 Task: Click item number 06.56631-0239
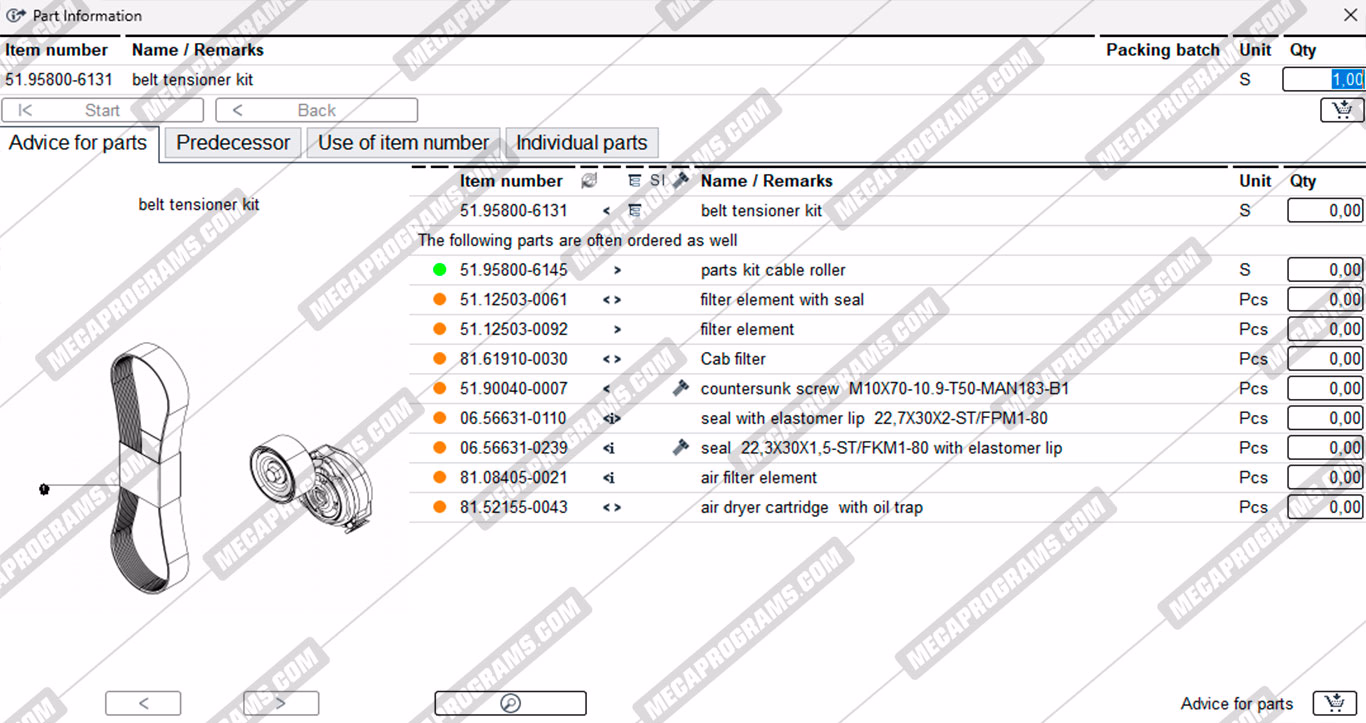(514, 448)
